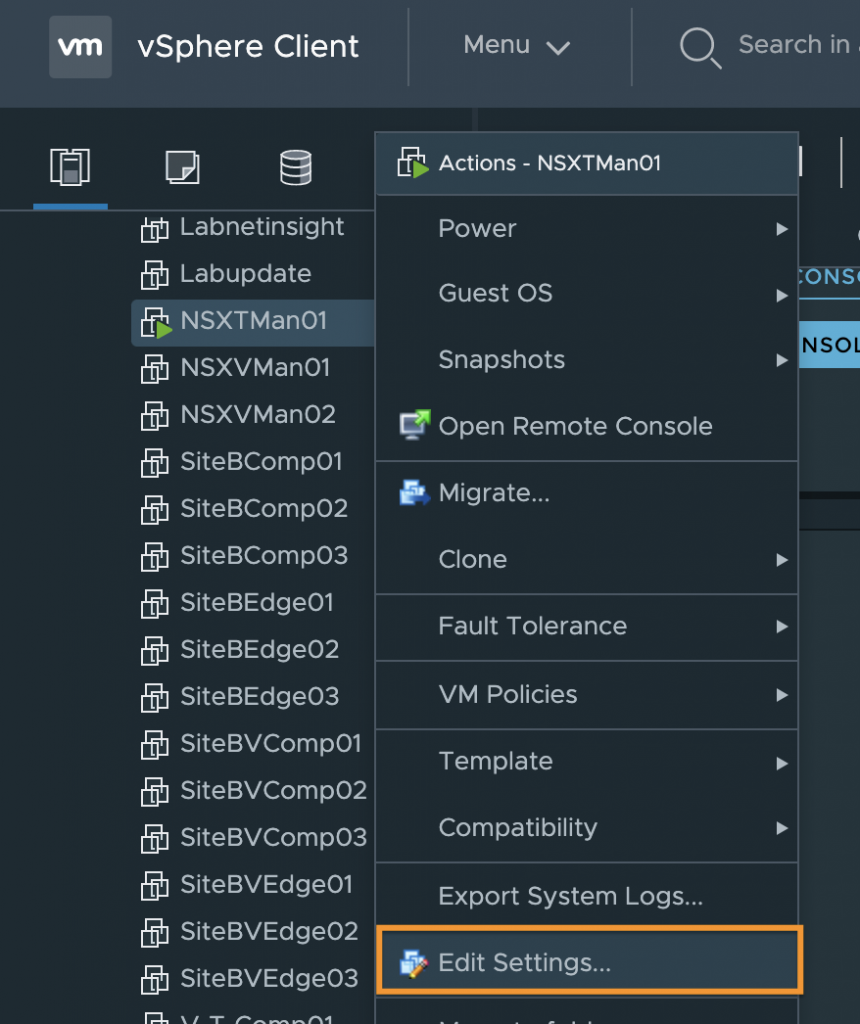
Task: Select the SiteBComp03 VM
Action: [264, 556]
